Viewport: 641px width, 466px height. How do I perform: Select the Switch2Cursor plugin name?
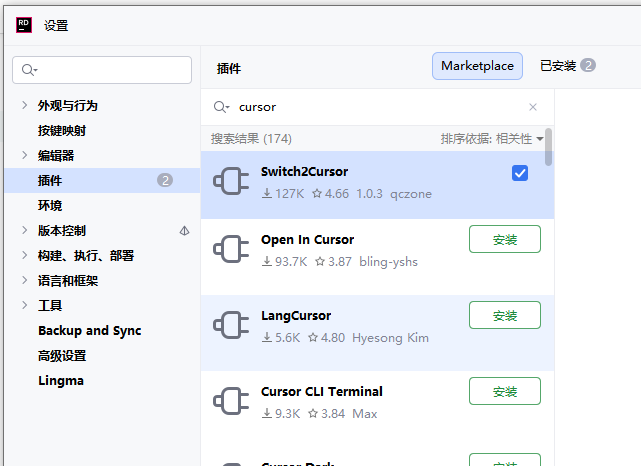tap(305, 172)
